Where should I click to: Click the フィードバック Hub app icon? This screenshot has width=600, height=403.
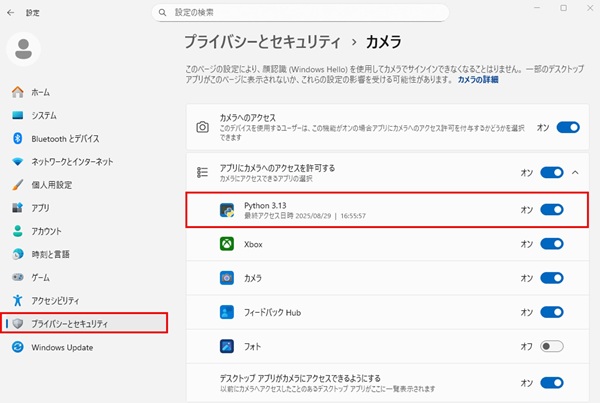(227, 312)
